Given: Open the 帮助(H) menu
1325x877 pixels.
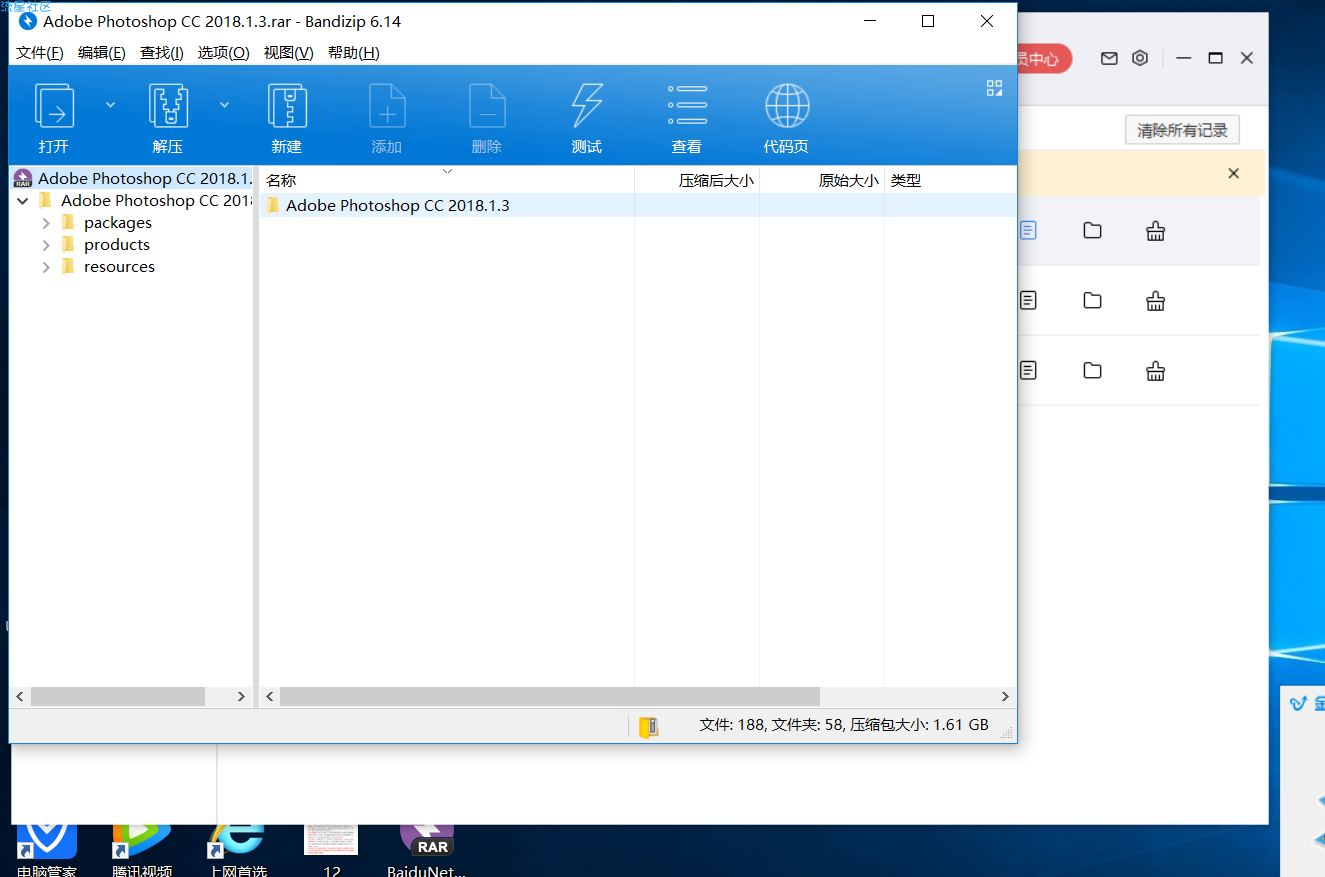Looking at the screenshot, I should (354, 53).
